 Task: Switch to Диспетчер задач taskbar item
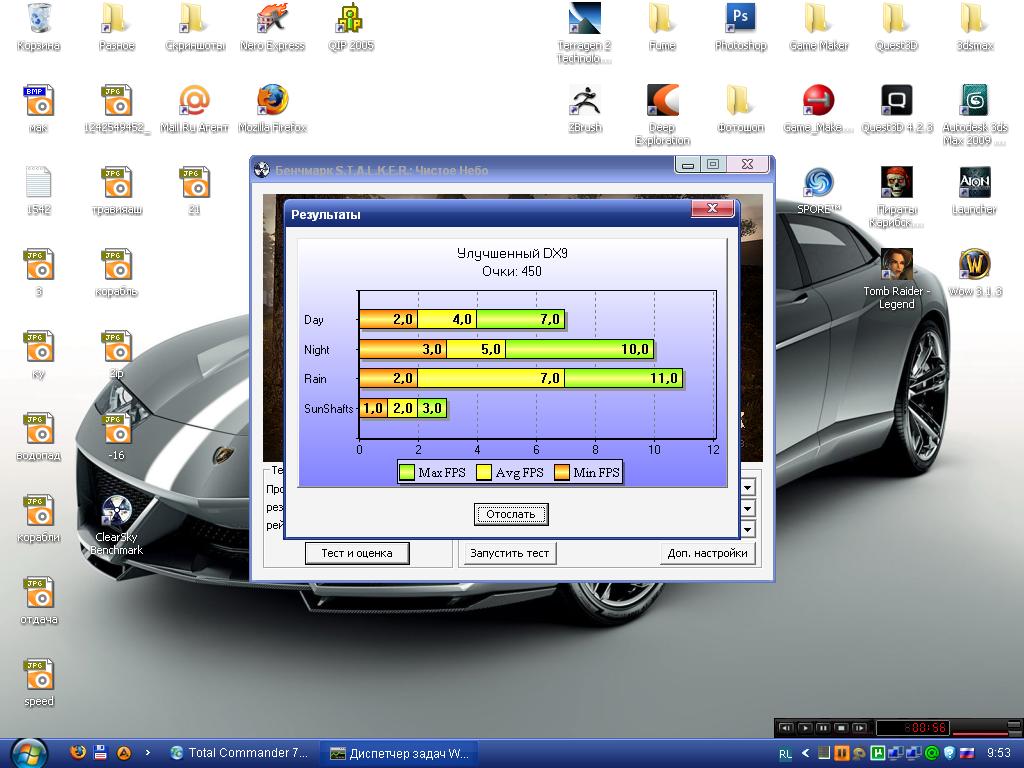point(399,752)
